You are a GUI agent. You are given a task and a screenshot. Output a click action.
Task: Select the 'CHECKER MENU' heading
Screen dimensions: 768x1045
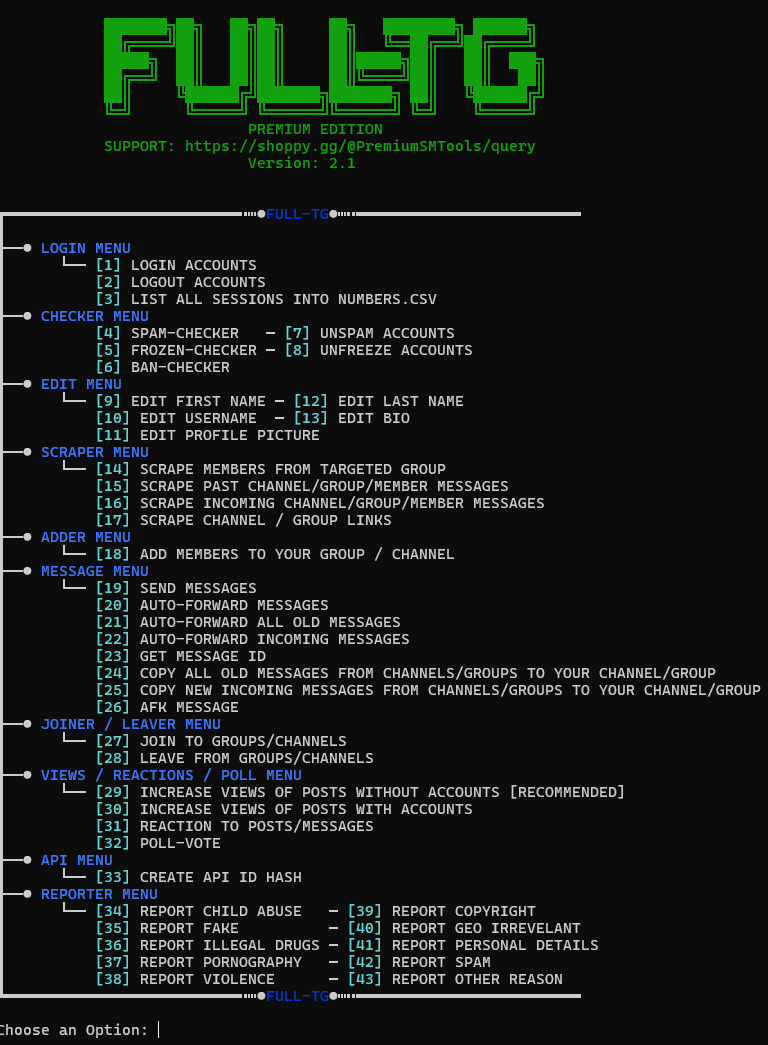click(x=95, y=316)
